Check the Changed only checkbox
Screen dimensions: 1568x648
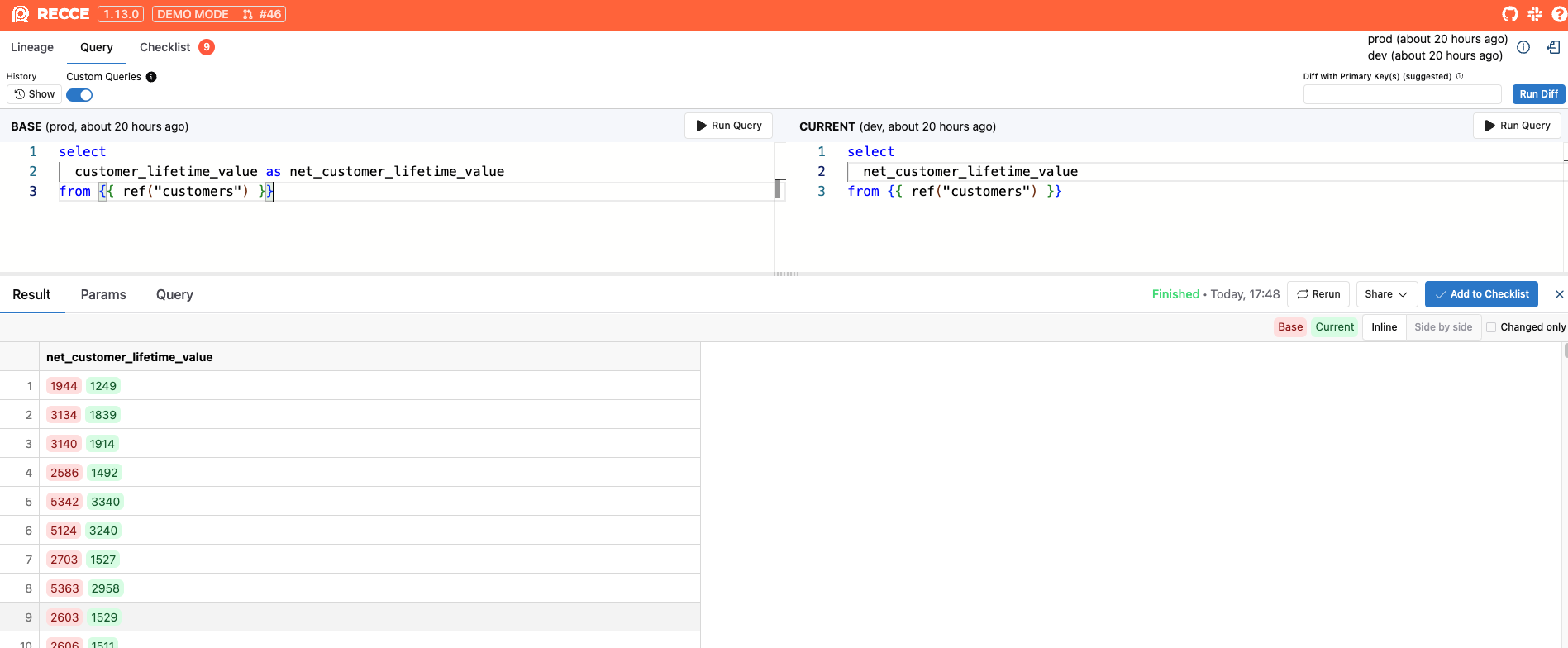[x=1491, y=327]
